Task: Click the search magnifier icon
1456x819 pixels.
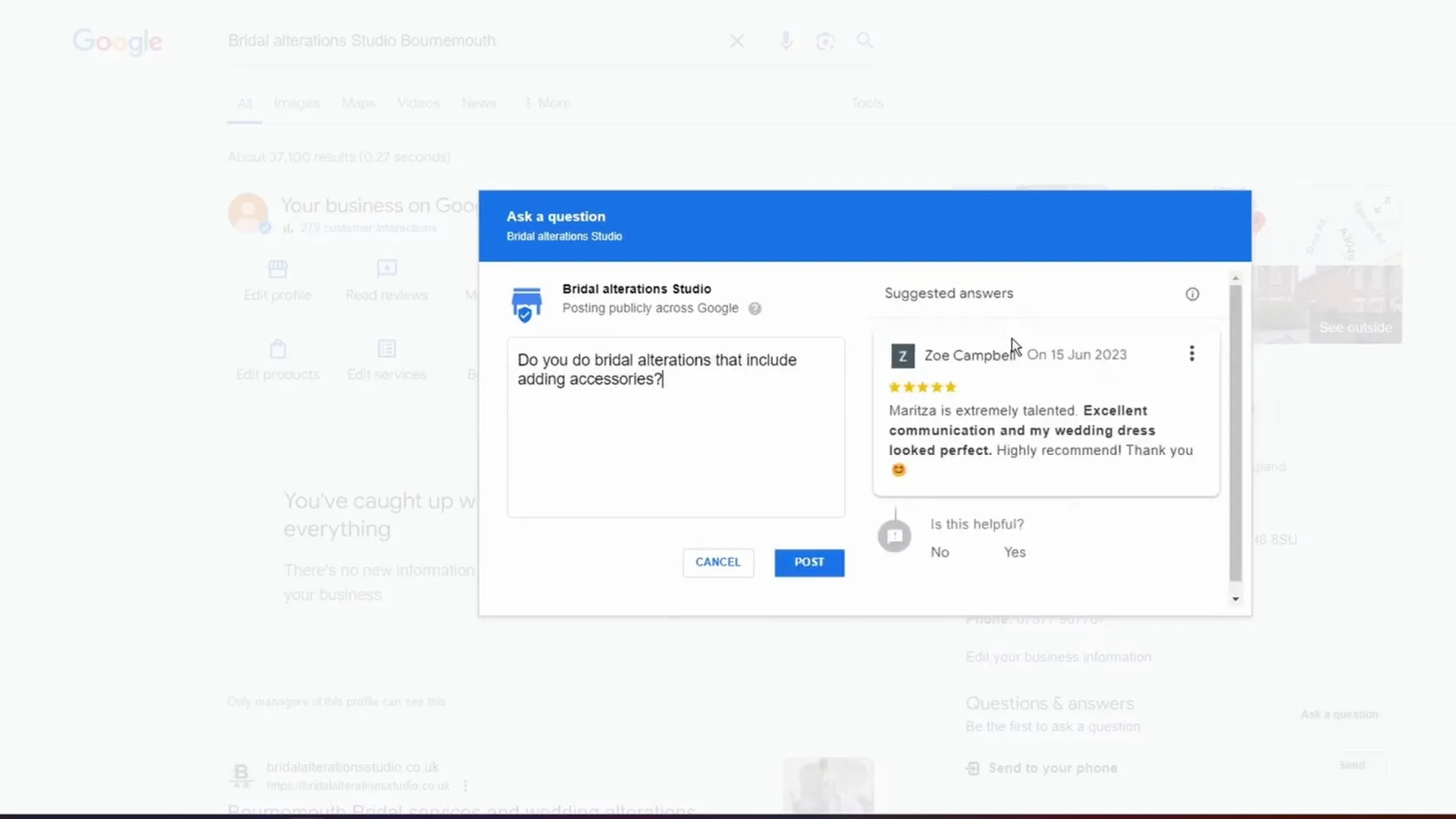Action: point(864,40)
